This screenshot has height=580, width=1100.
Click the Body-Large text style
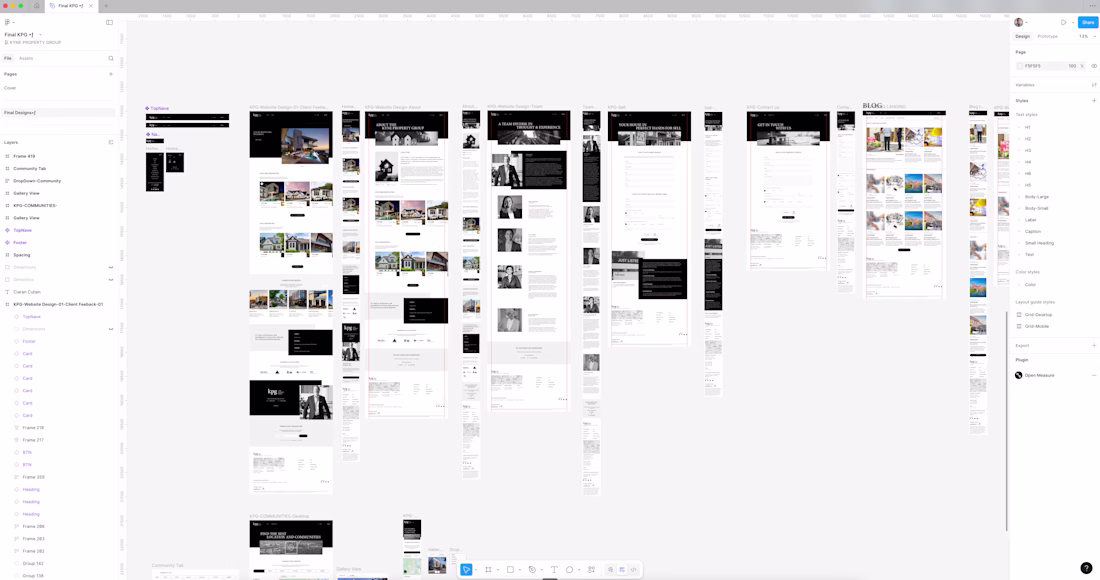[1037, 196]
